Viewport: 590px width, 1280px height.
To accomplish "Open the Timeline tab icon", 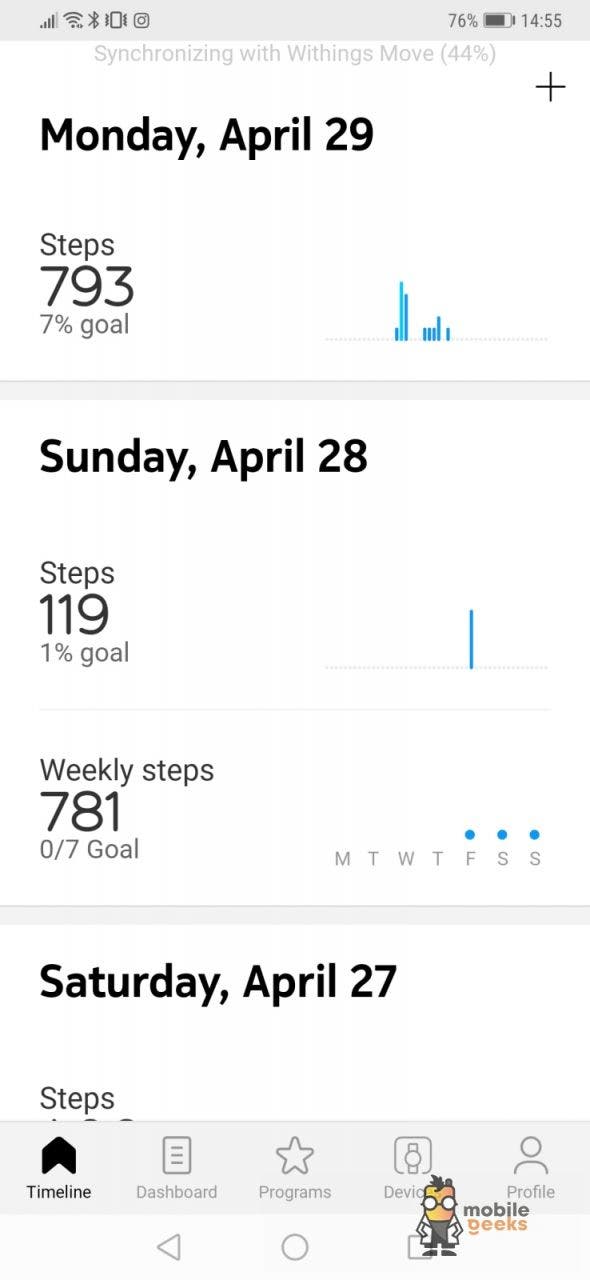I will (x=59, y=1156).
